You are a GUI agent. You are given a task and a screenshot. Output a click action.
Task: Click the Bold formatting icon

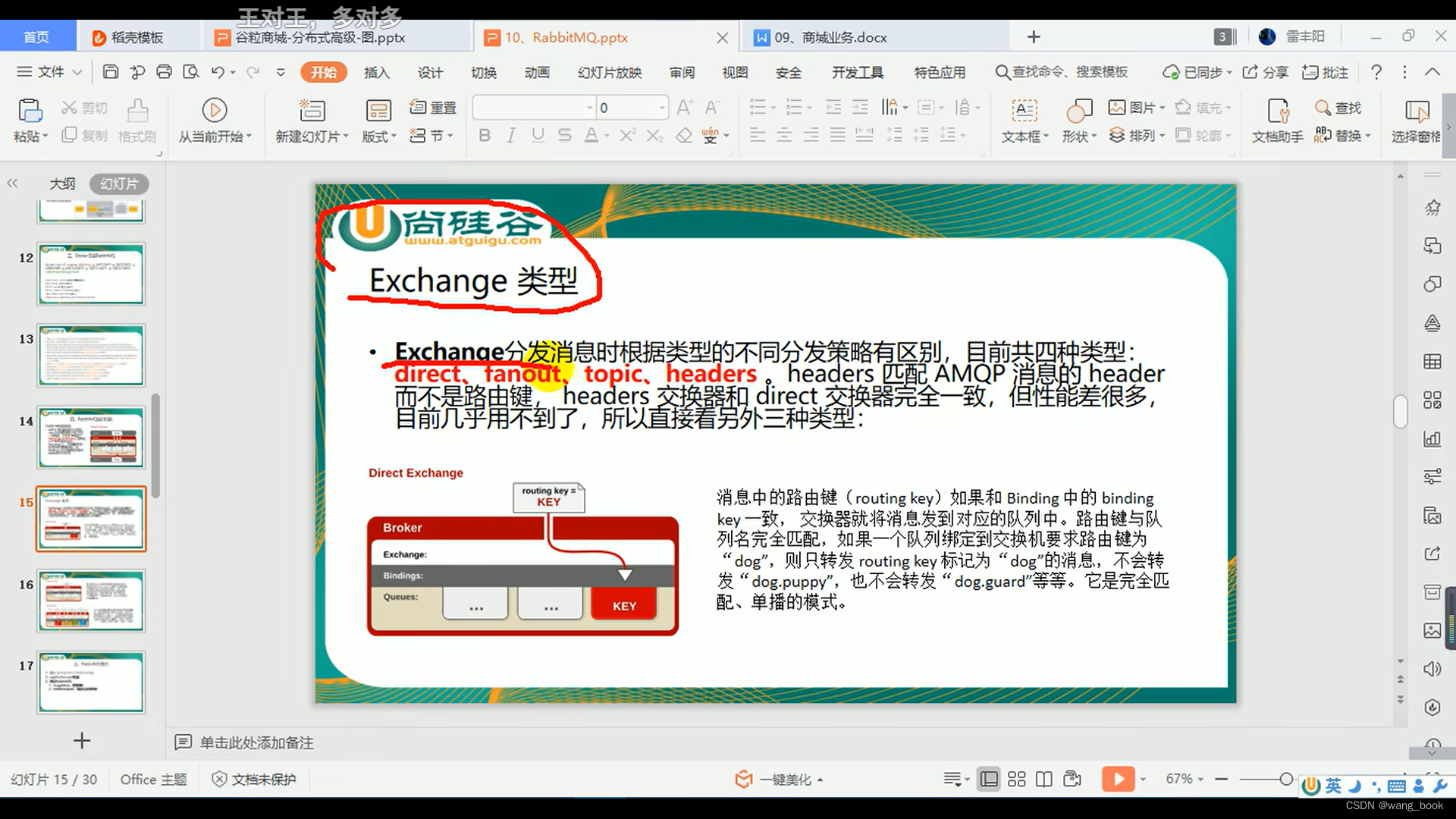pyautogui.click(x=483, y=135)
